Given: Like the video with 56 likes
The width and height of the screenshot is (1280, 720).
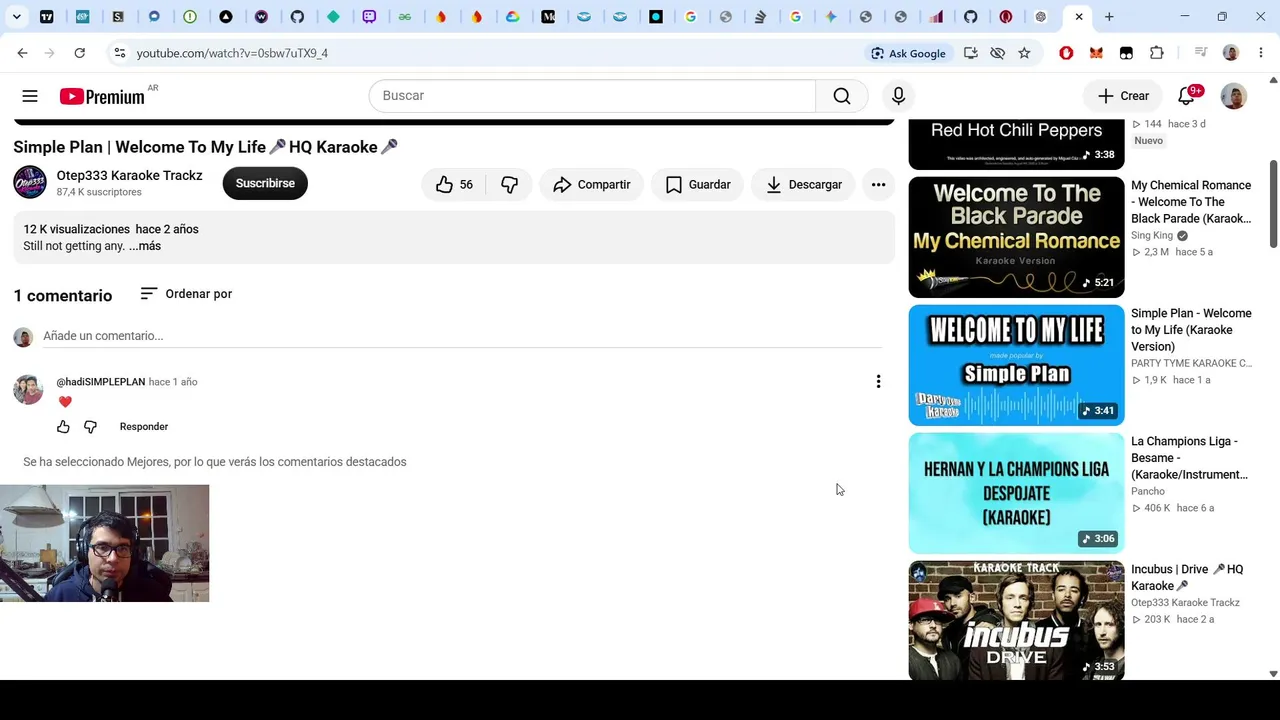Looking at the screenshot, I should [x=455, y=184].
